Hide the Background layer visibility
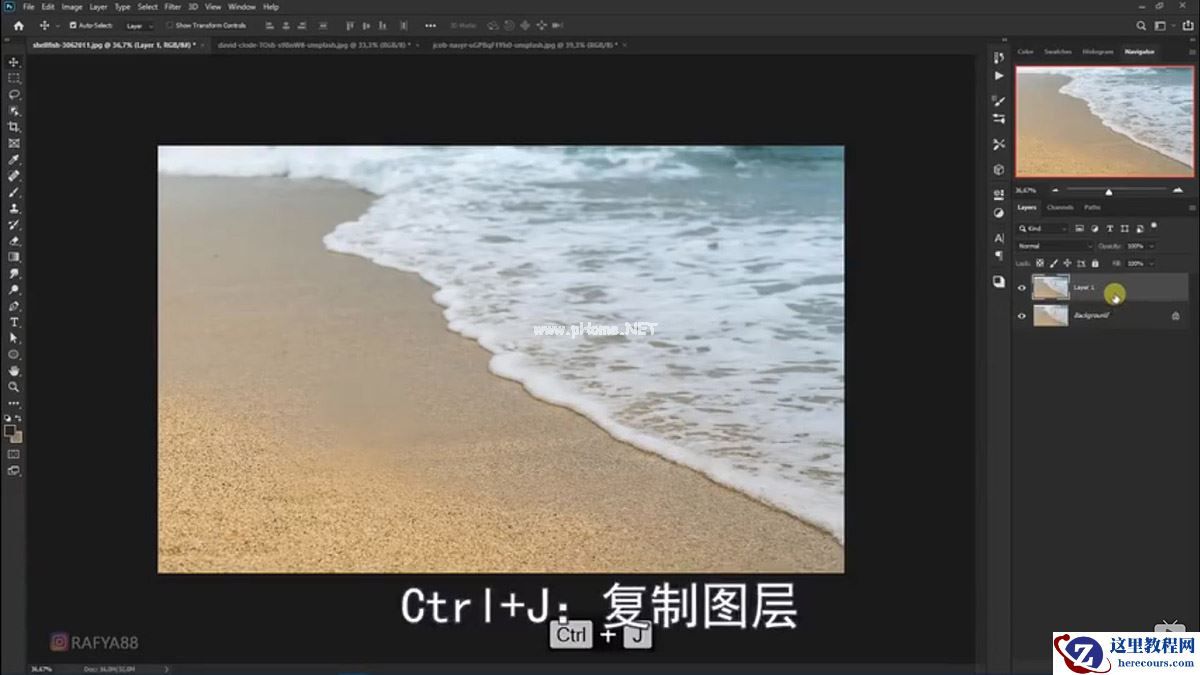The height and width of the screenshot is (675, 1200). 1021,315
